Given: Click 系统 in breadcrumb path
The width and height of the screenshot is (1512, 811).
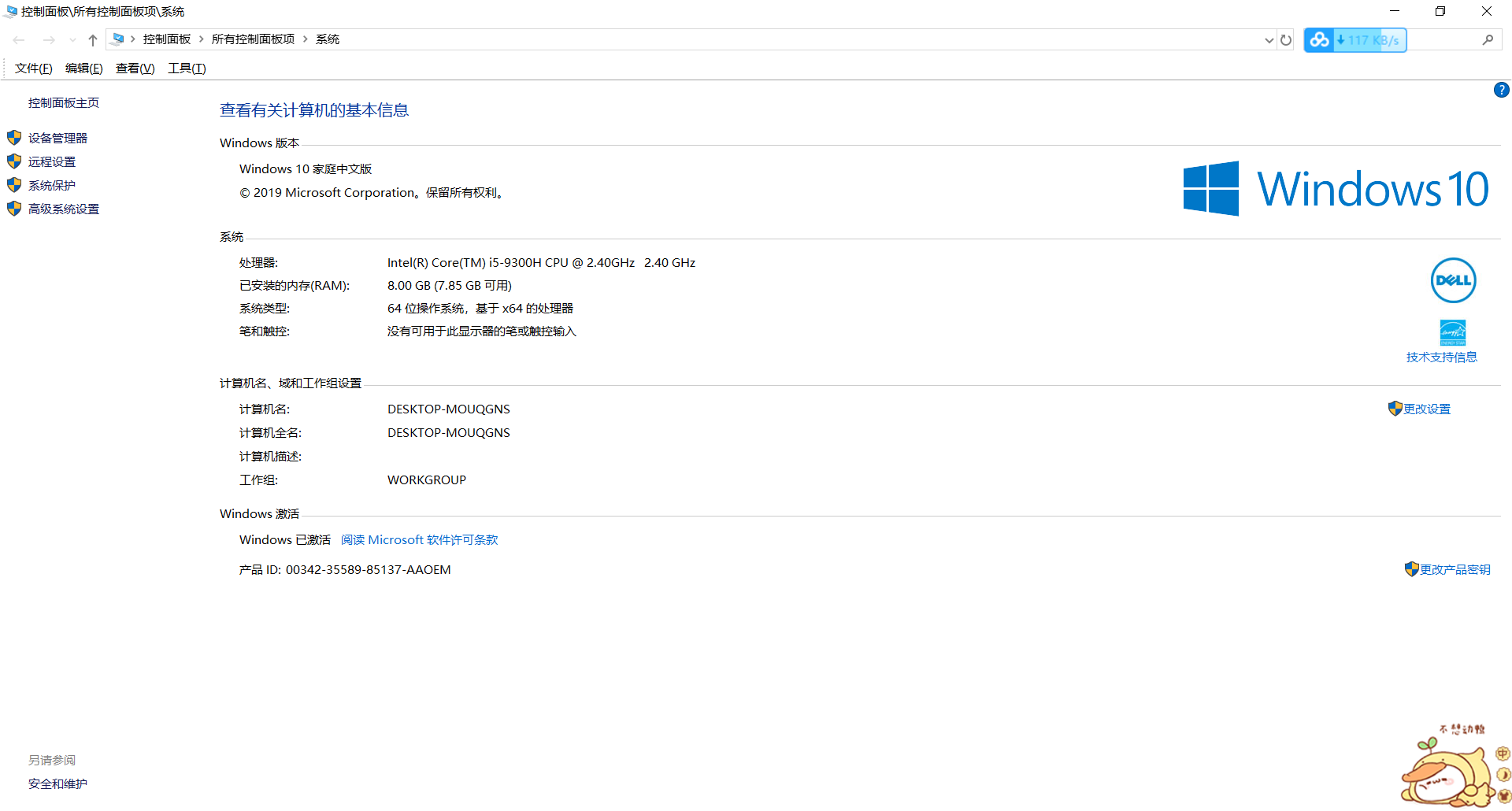Looking at the screenshot, I should [328, 39].
